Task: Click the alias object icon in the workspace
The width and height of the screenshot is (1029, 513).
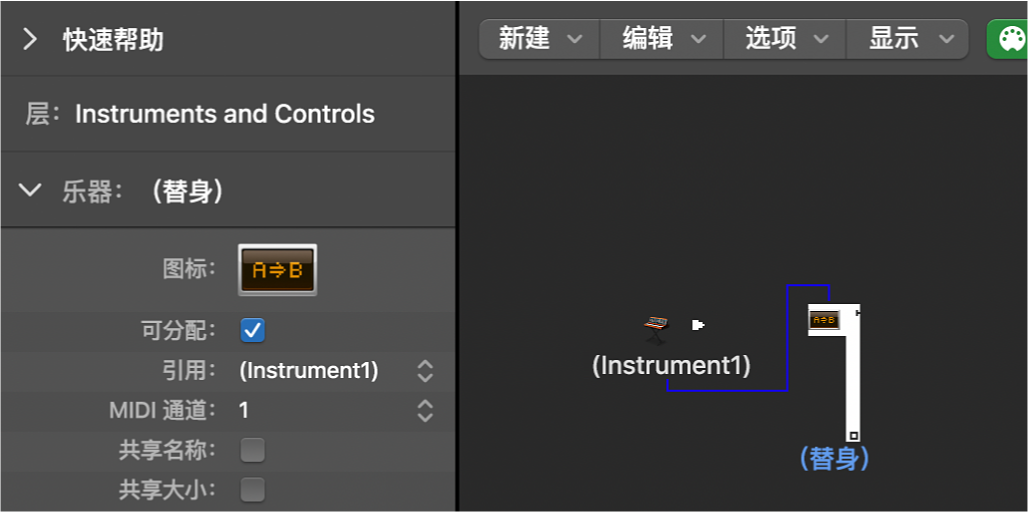Action: point(824,320)
